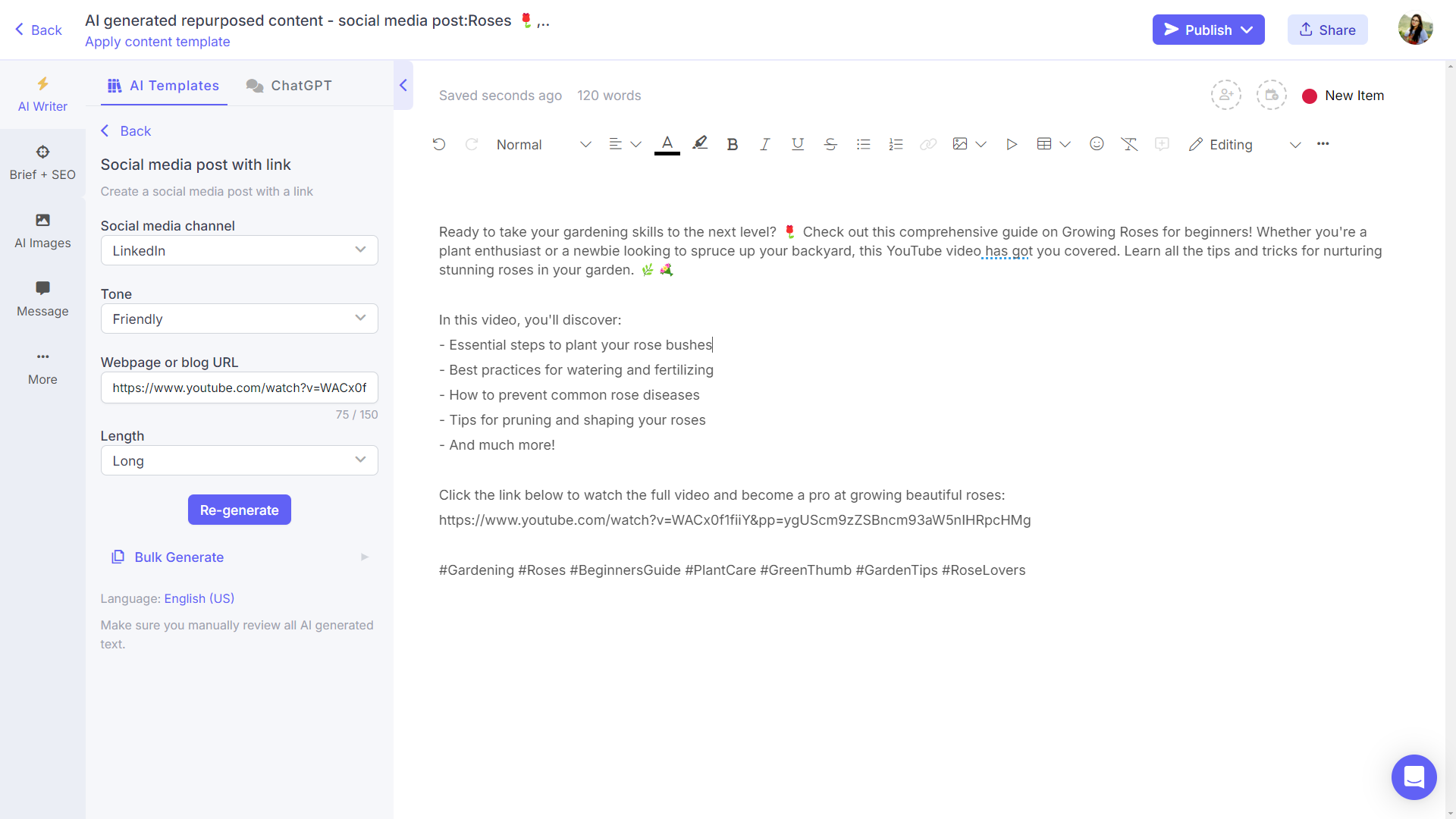
Task: Open the Normal paragraph style dropdown
Action: pyautogui.click(x=543, y=144)
